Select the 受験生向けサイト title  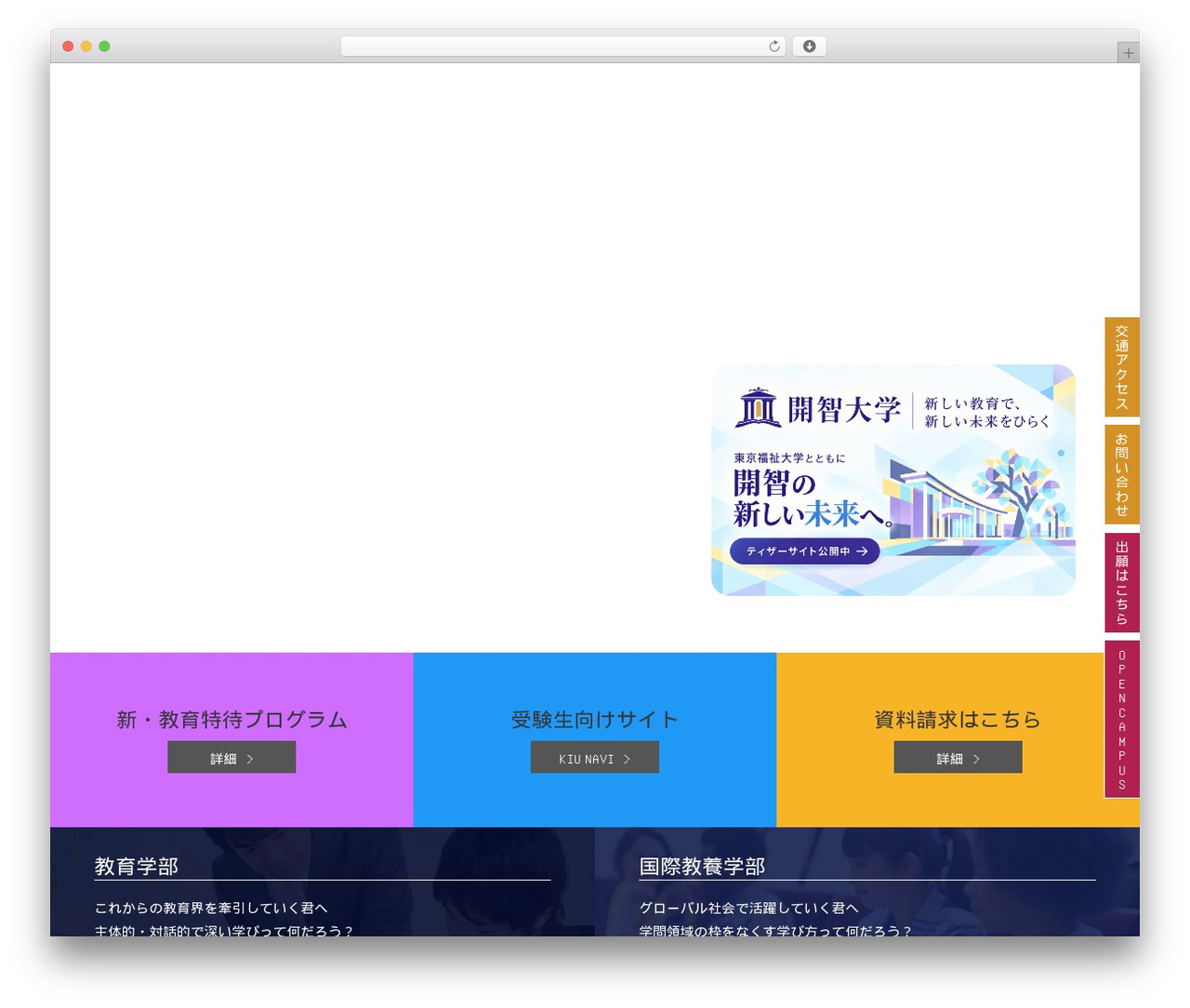595,720
